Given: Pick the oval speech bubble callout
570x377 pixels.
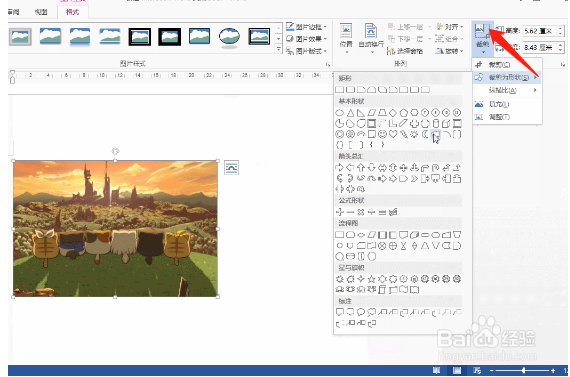Looking at the screenshot, I should (361, 312).
